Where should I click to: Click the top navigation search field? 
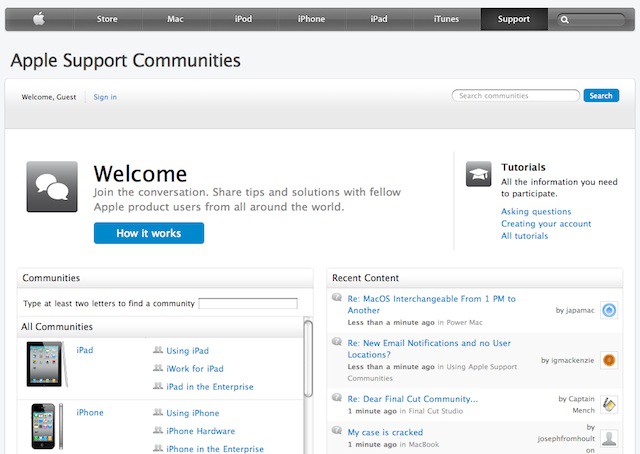click(x=591, y=20)
